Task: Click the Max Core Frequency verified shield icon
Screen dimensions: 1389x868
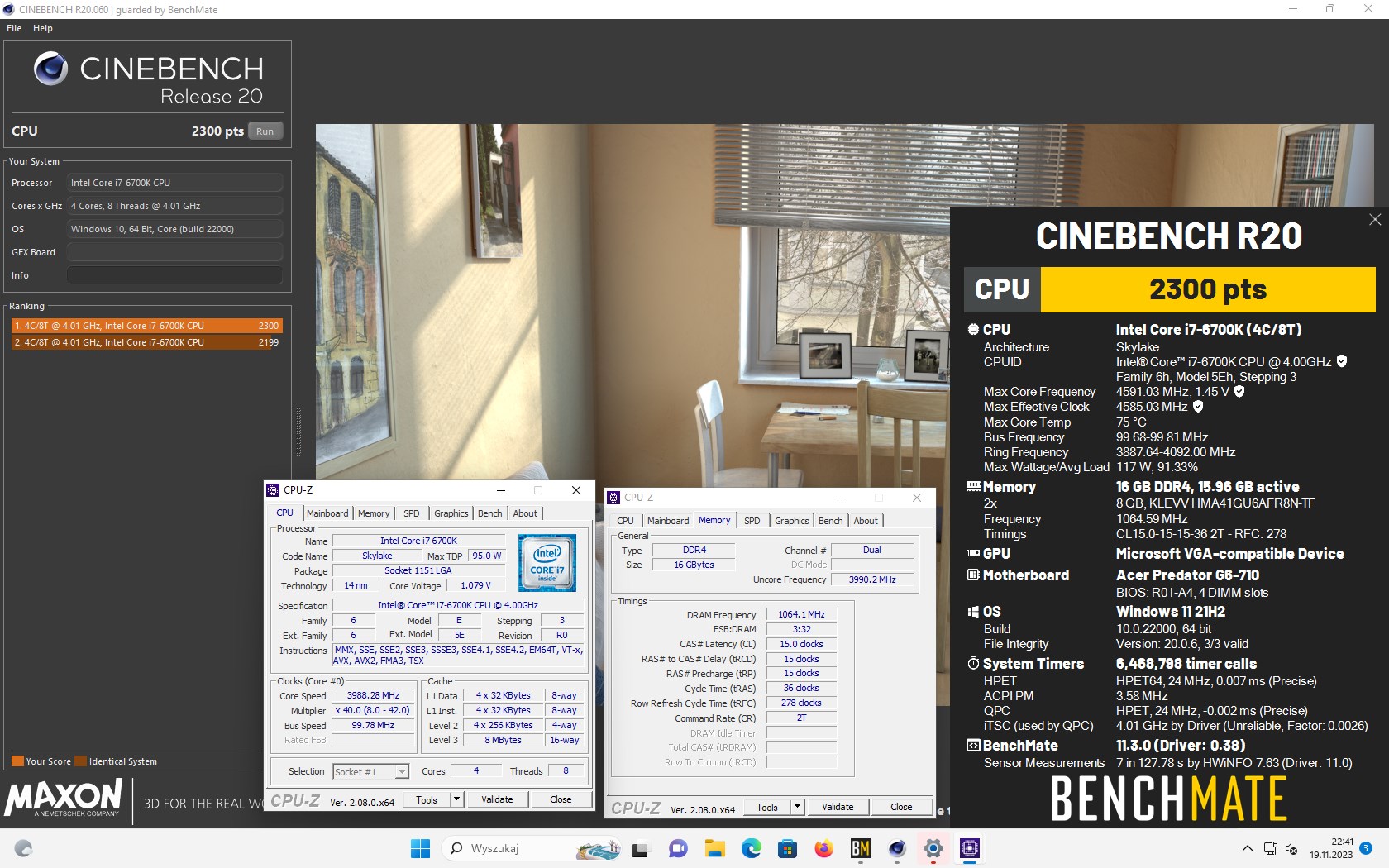Action: tap(1239, 391)
